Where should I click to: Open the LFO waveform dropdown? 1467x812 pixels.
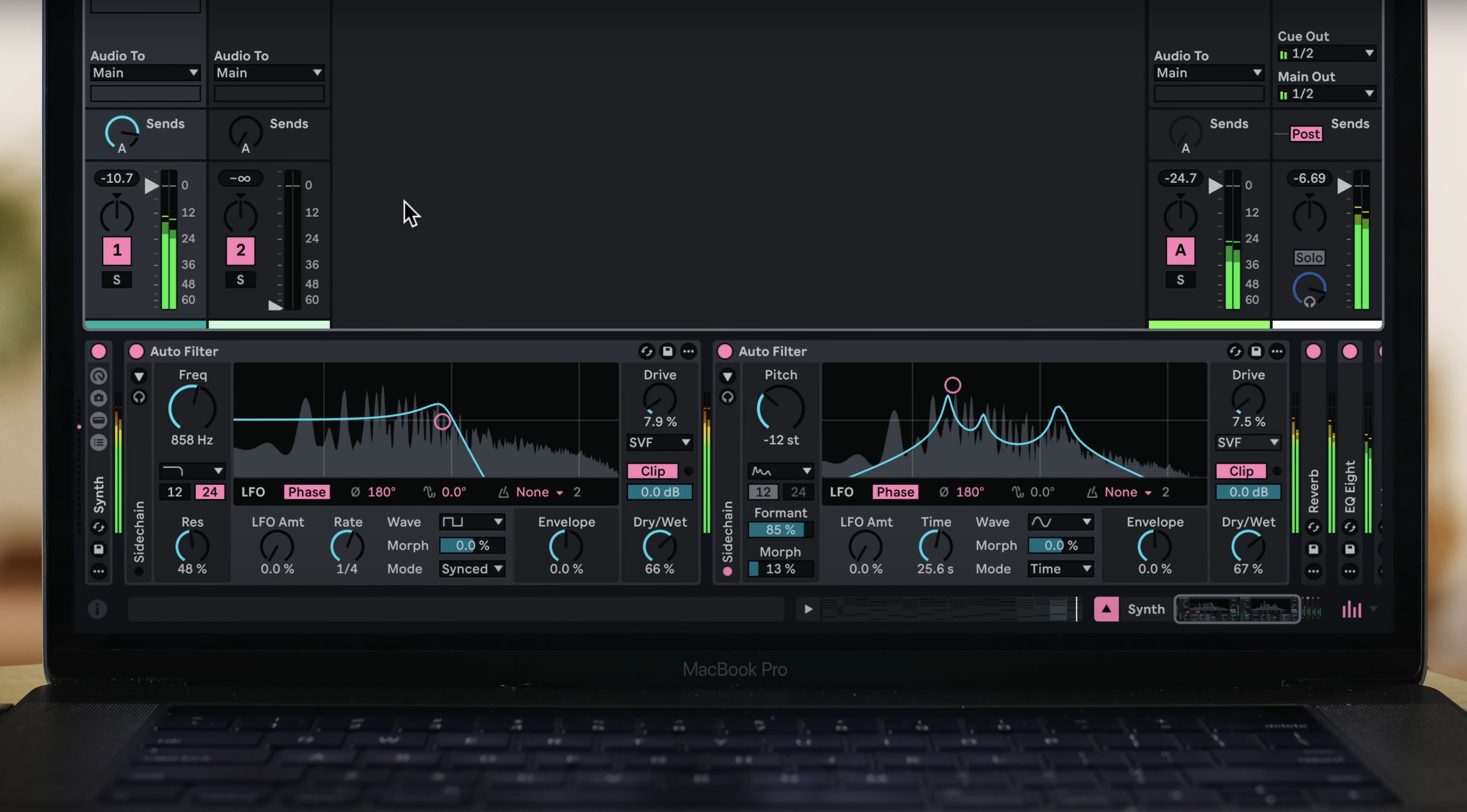click(472, 521)
